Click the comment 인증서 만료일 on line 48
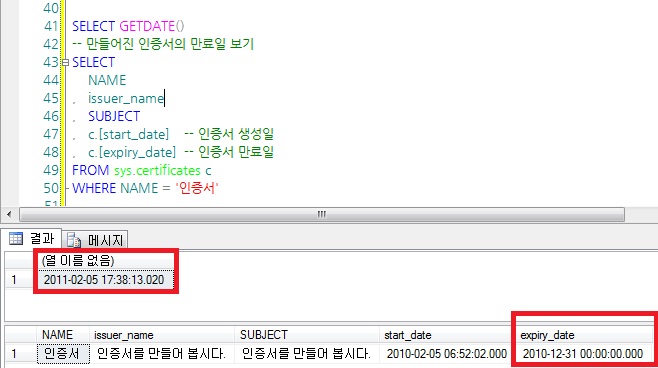The height and width of the screenshot is (368, 658). pyautogui.click(x=229, y=152)
